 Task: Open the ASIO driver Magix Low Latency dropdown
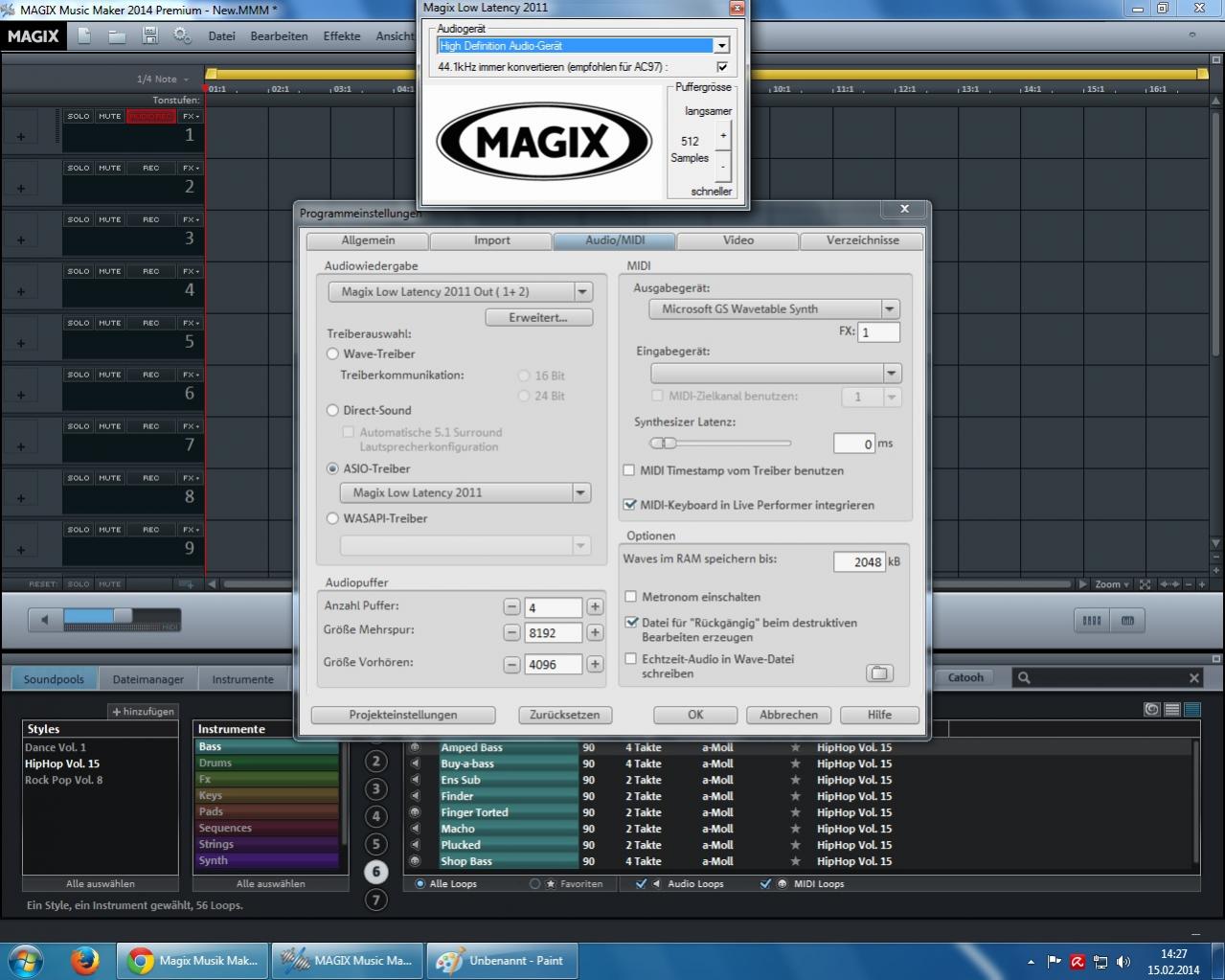point(580,492)
